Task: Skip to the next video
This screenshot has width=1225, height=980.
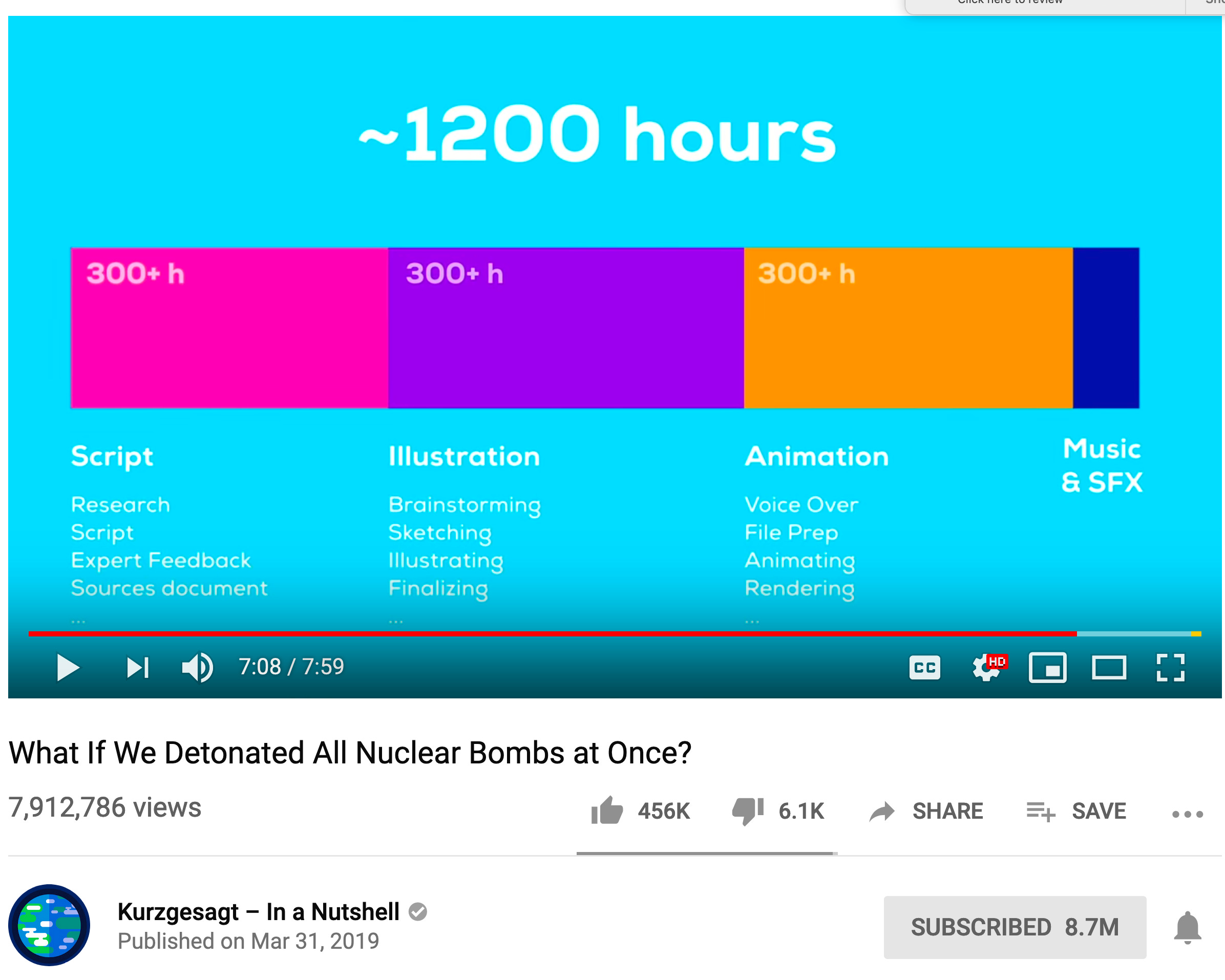Action: pos(137,668)
